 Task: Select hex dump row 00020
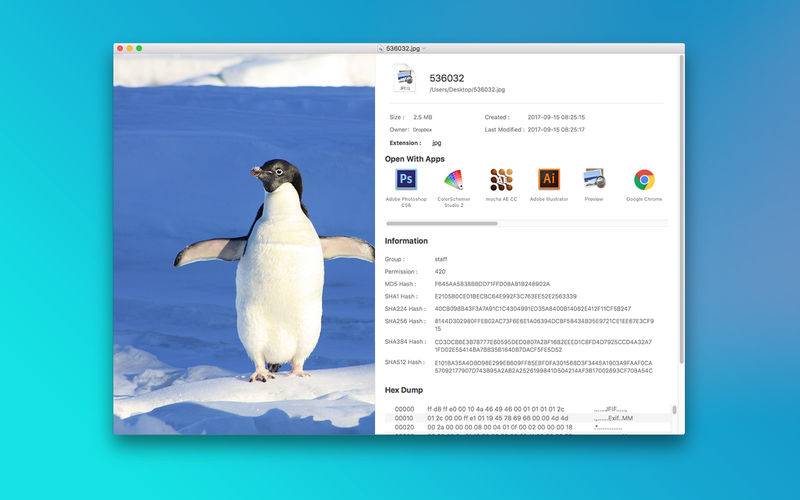click(528, 428)
